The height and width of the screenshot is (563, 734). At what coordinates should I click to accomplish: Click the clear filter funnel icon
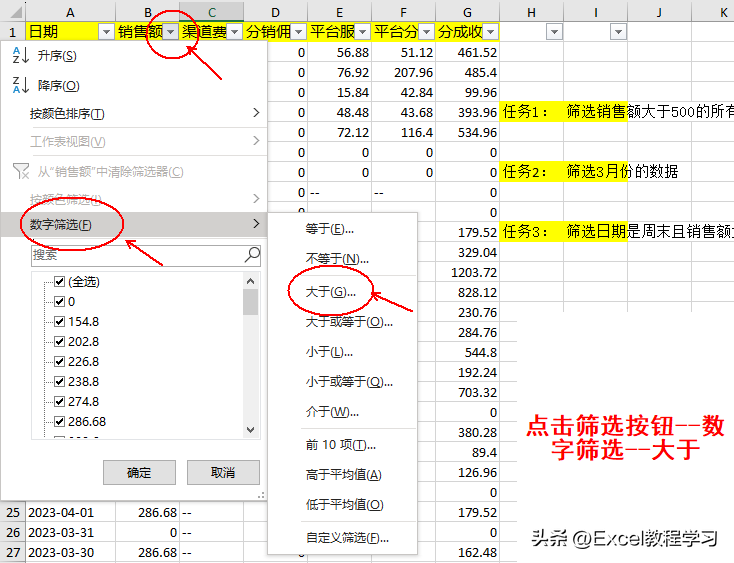(21, 171)
